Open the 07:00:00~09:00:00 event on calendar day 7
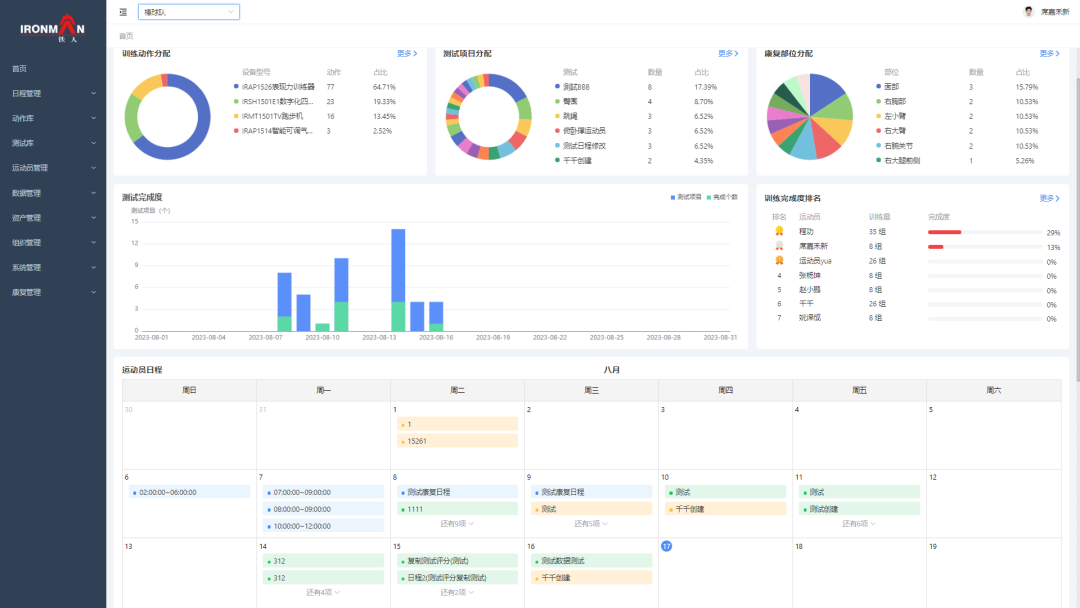This screenshot has height=608, width=1080. click(x=322, y=492)
